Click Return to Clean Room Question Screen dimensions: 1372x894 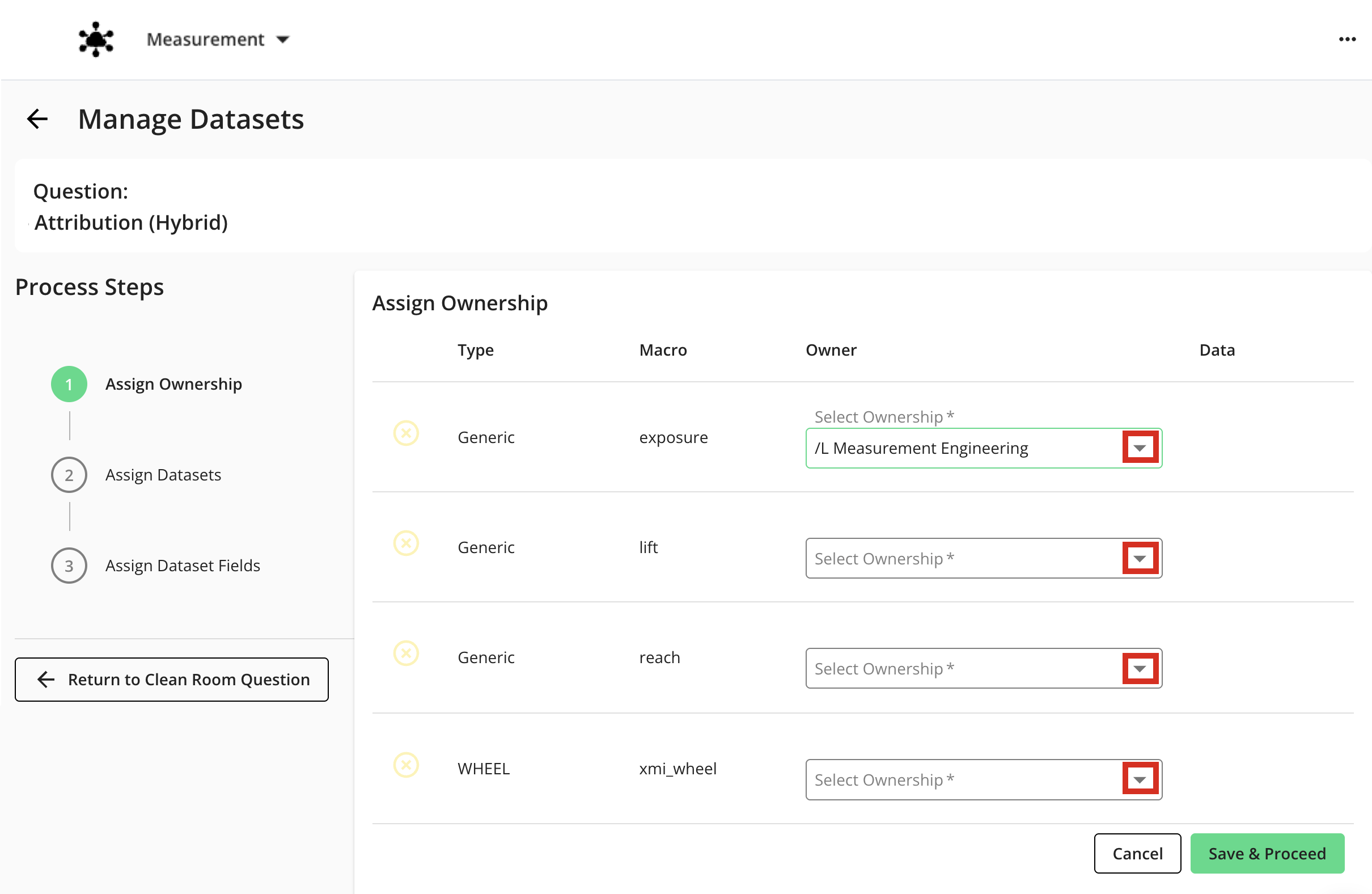[x=172, y=680]
